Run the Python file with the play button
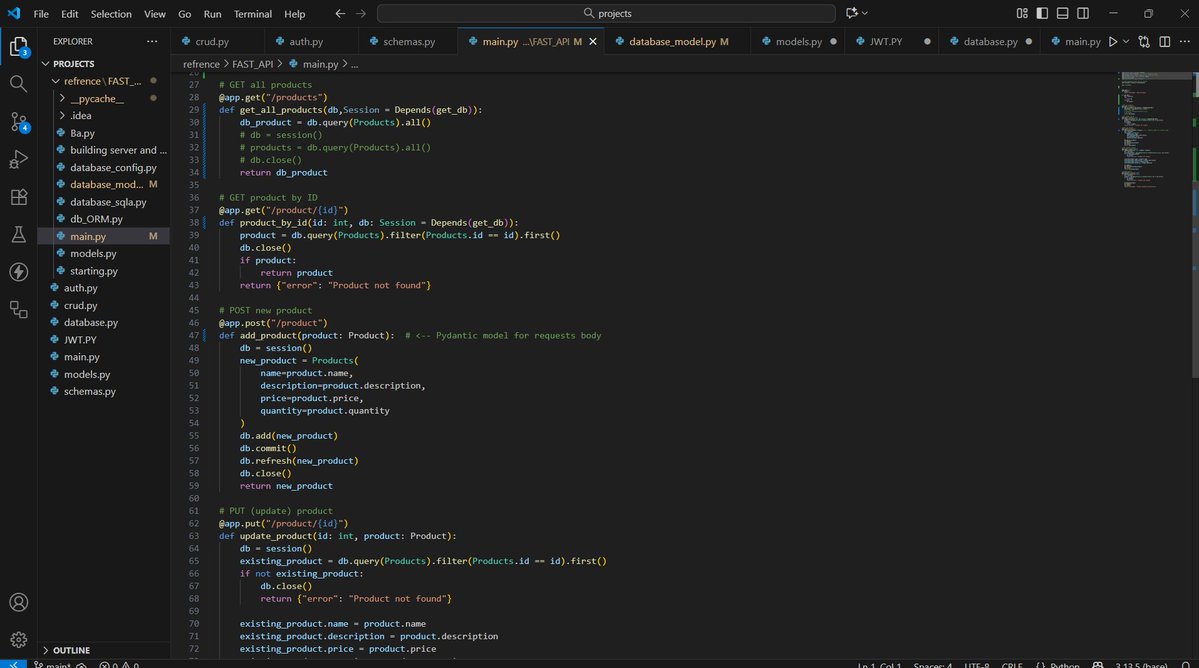 tap(1113, 41)
